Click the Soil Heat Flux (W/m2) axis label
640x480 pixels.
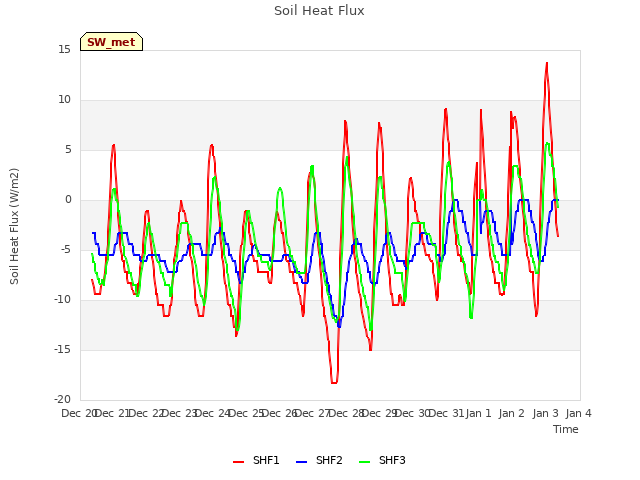pos(14,226)
